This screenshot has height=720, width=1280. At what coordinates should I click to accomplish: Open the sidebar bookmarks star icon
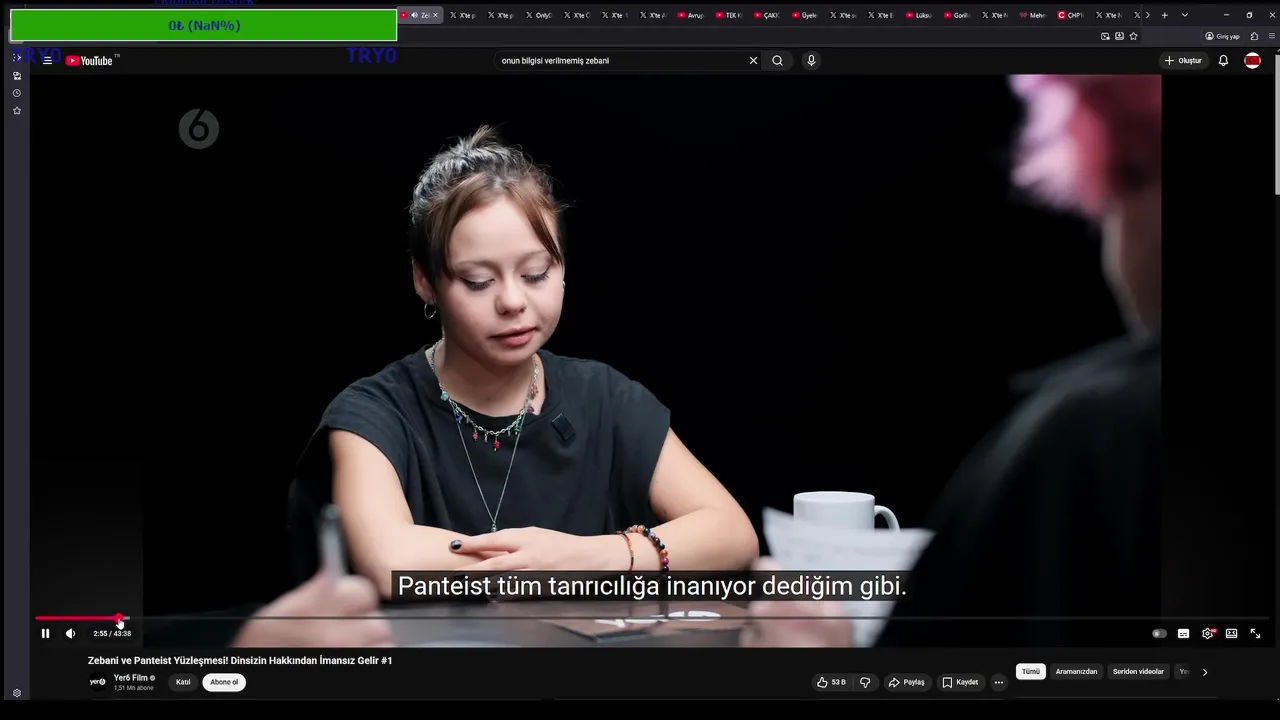[16, 110]
